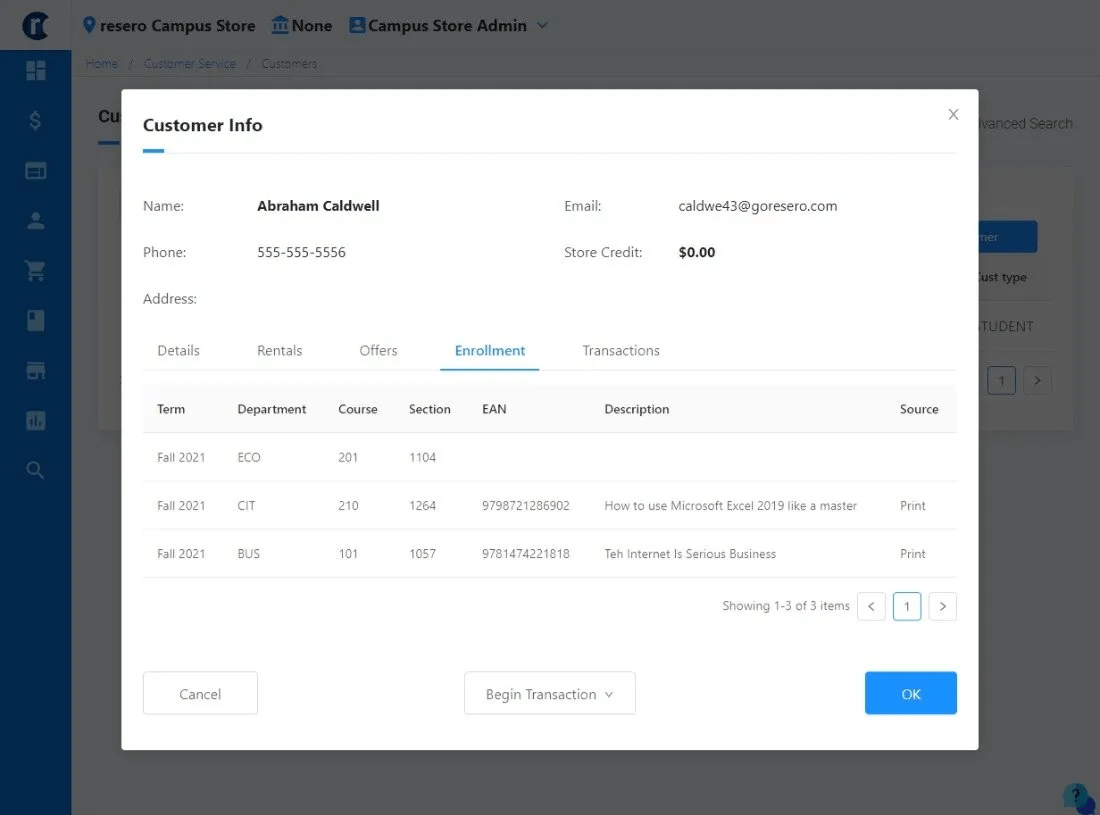Click the EAN column header
Viewport: 1100px width, 815px height.
coord(494,409)
